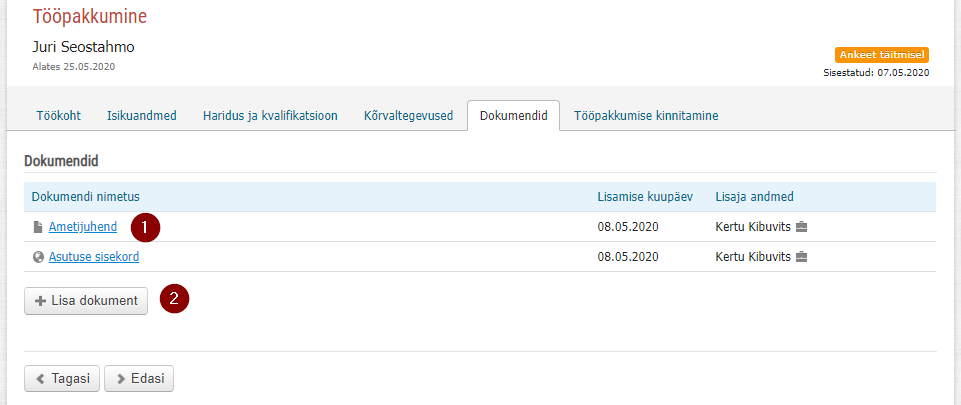Click the right chevron on Edasi
Viewport: 961px width, 405px height.
point(121,379)
